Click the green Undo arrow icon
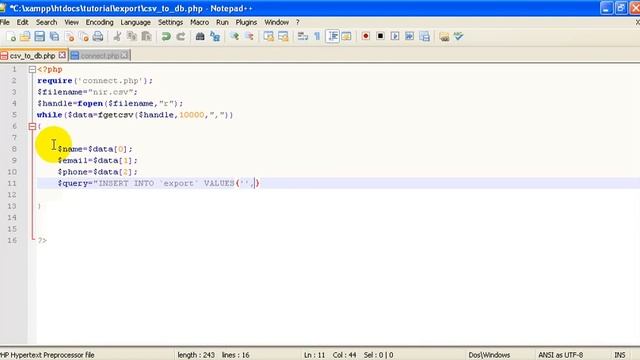This screenshot has width=640, height=360. pos(166,37)
